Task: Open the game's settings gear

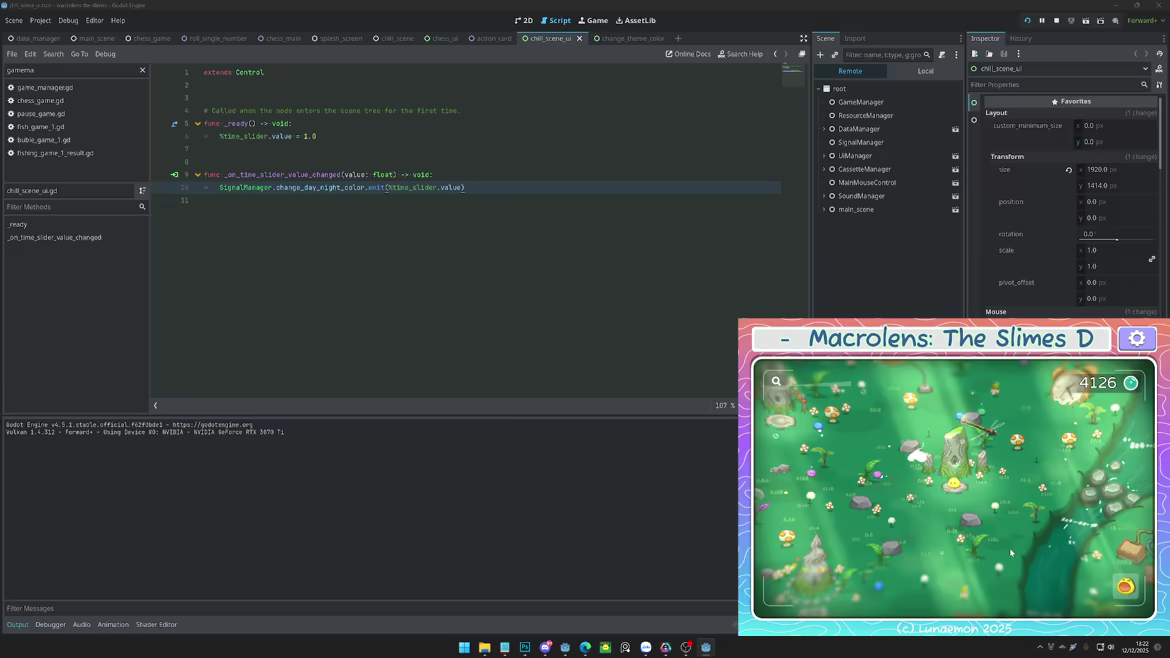Action: [x=1136, y=339]
